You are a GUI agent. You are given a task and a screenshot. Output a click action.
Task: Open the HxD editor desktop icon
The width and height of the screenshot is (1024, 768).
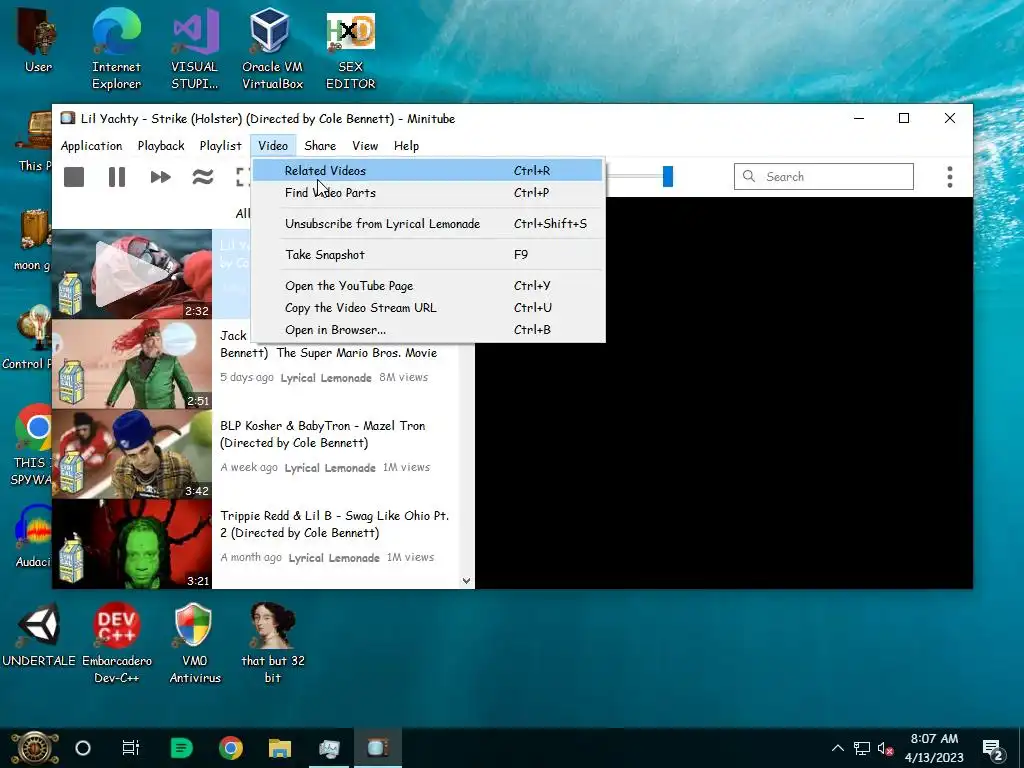(x=351, y=48)
